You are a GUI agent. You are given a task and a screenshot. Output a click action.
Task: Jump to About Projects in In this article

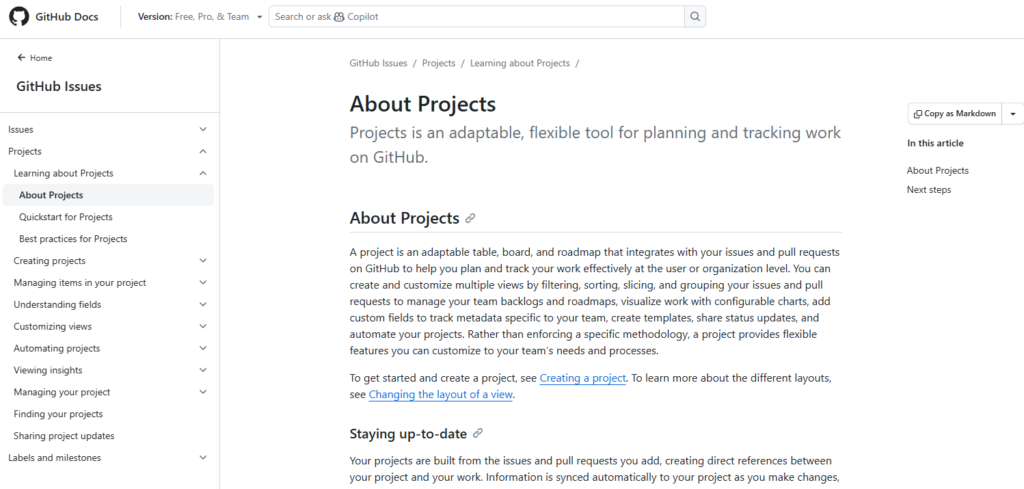(938, 170)
